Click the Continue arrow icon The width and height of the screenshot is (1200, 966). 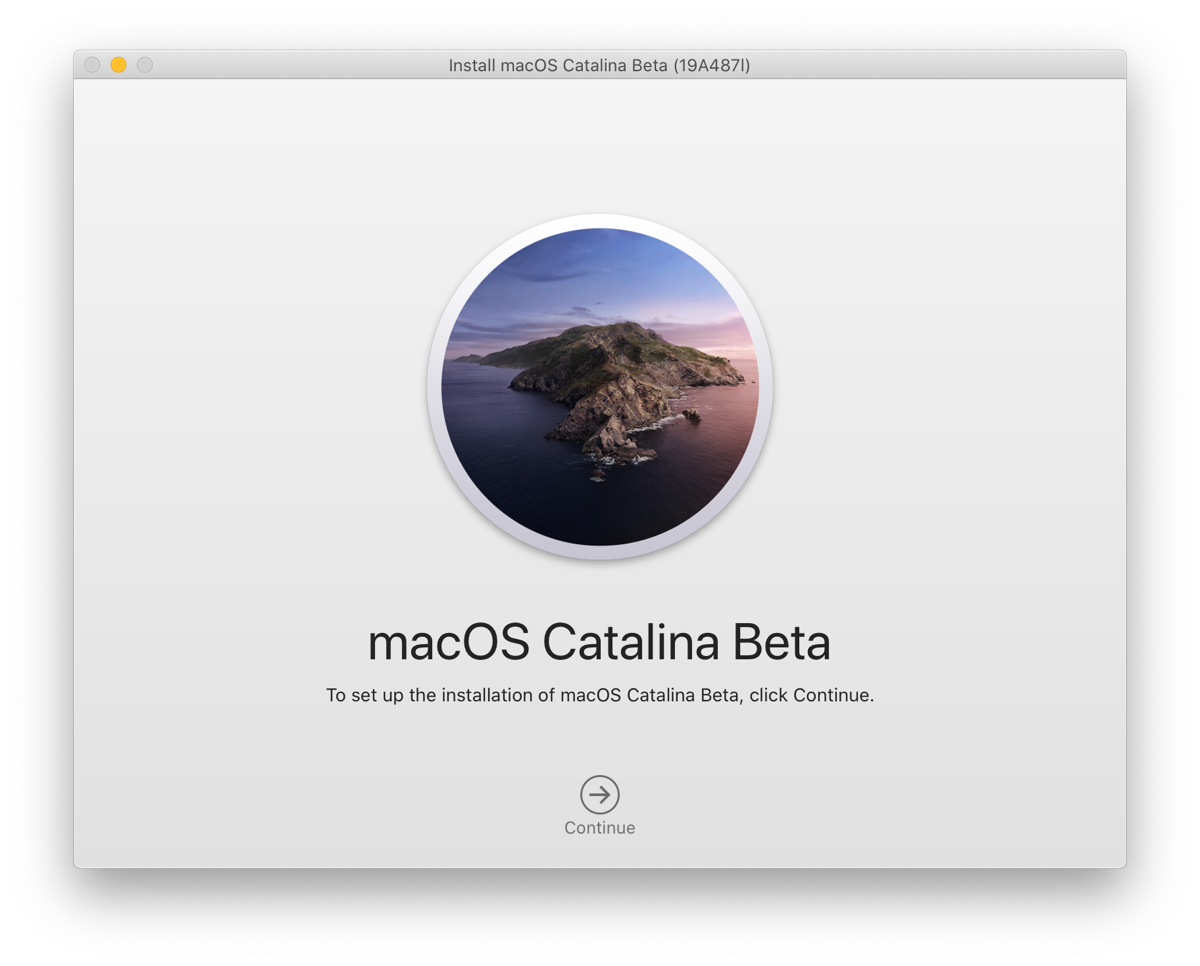pos(600,795)
